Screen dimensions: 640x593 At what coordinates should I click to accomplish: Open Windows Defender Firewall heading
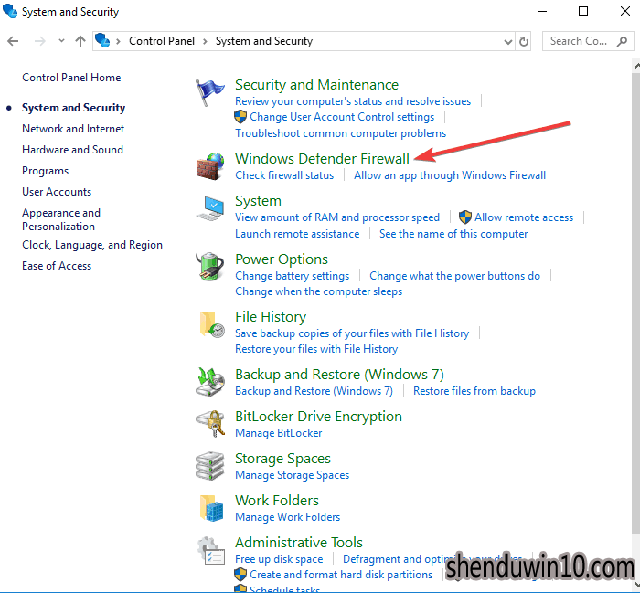point(322,159)
